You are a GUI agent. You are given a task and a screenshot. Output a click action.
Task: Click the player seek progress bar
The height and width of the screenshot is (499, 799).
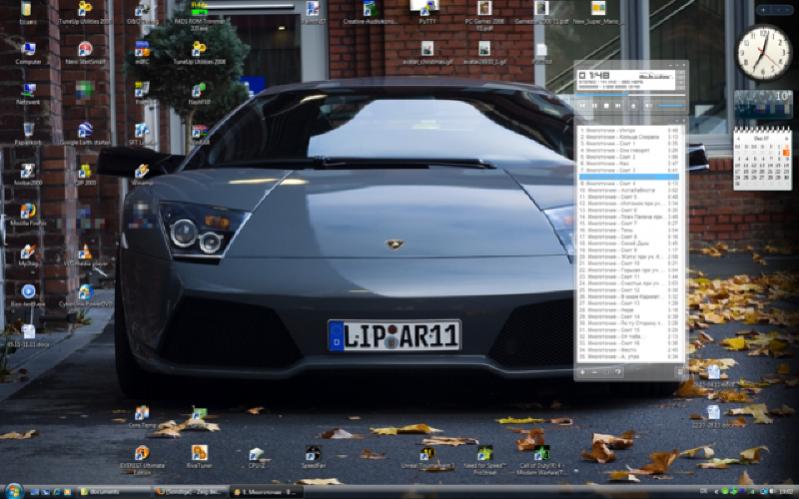[631, 95]
